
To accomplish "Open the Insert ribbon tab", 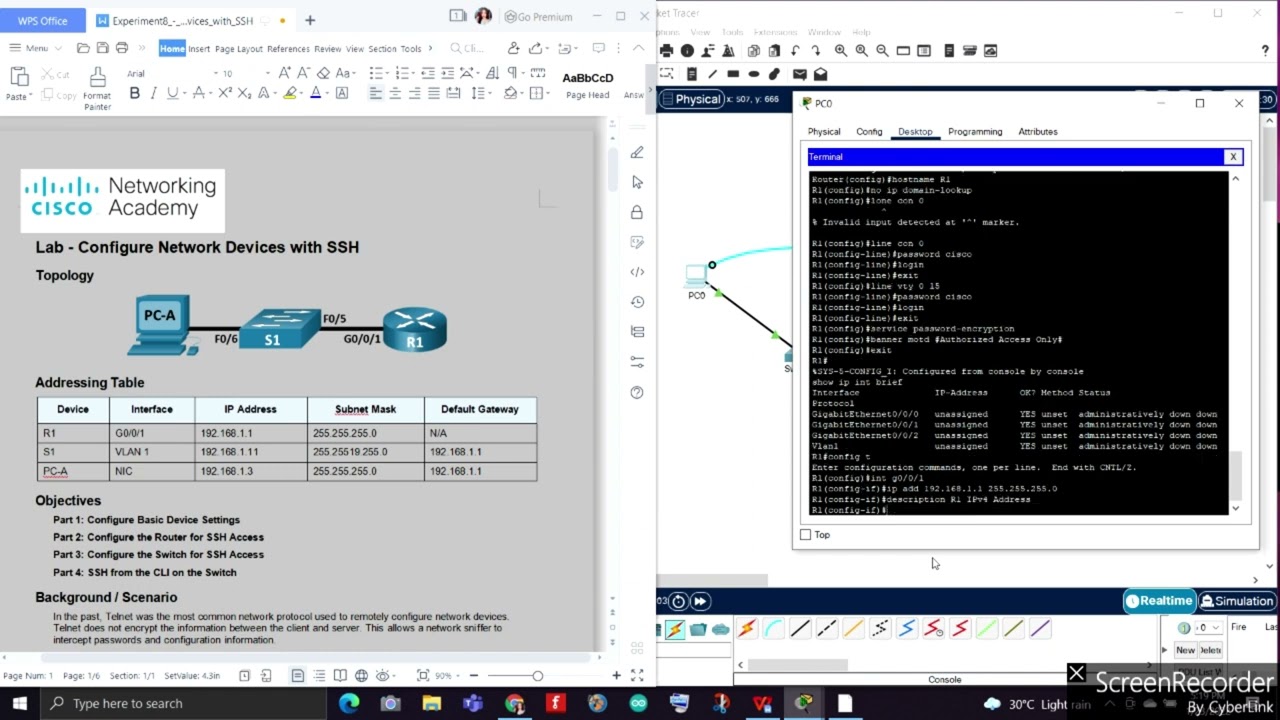I will (x=199, y=48).
